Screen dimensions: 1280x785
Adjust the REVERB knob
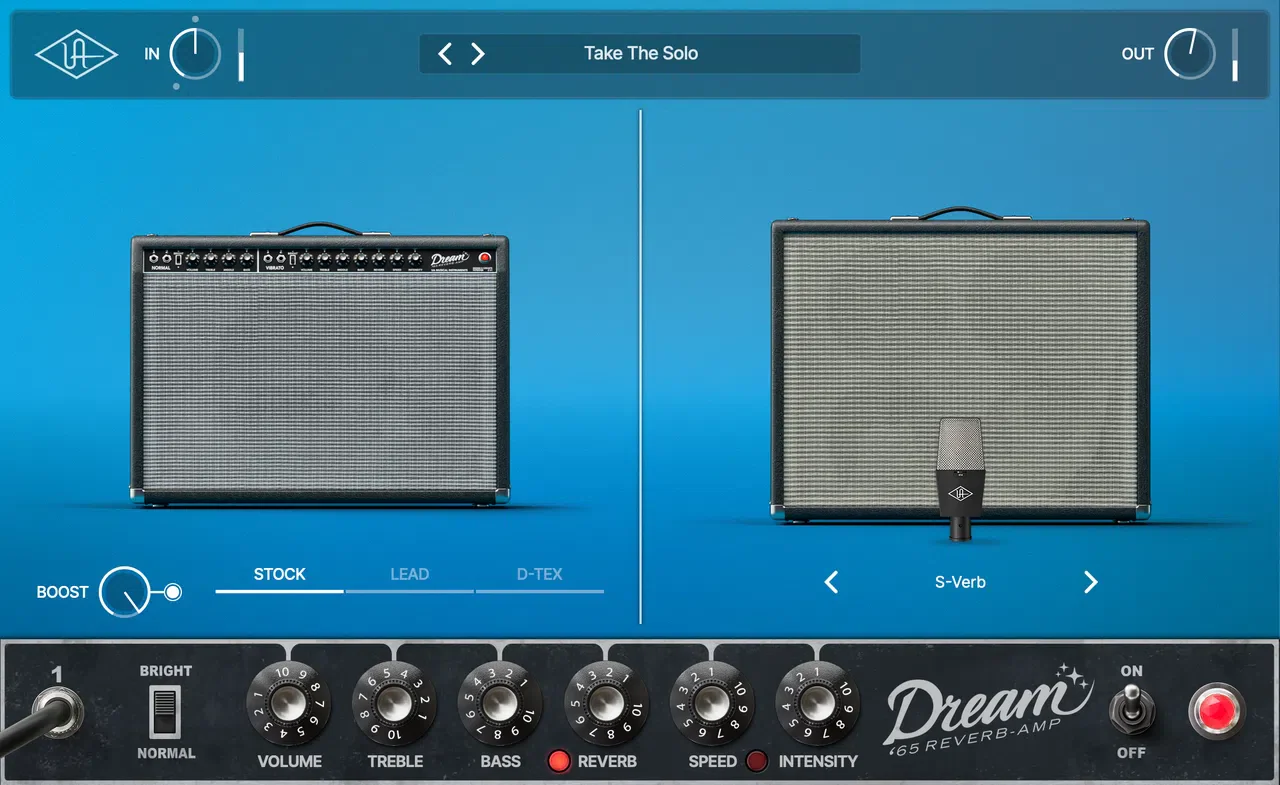click(606, 706)
